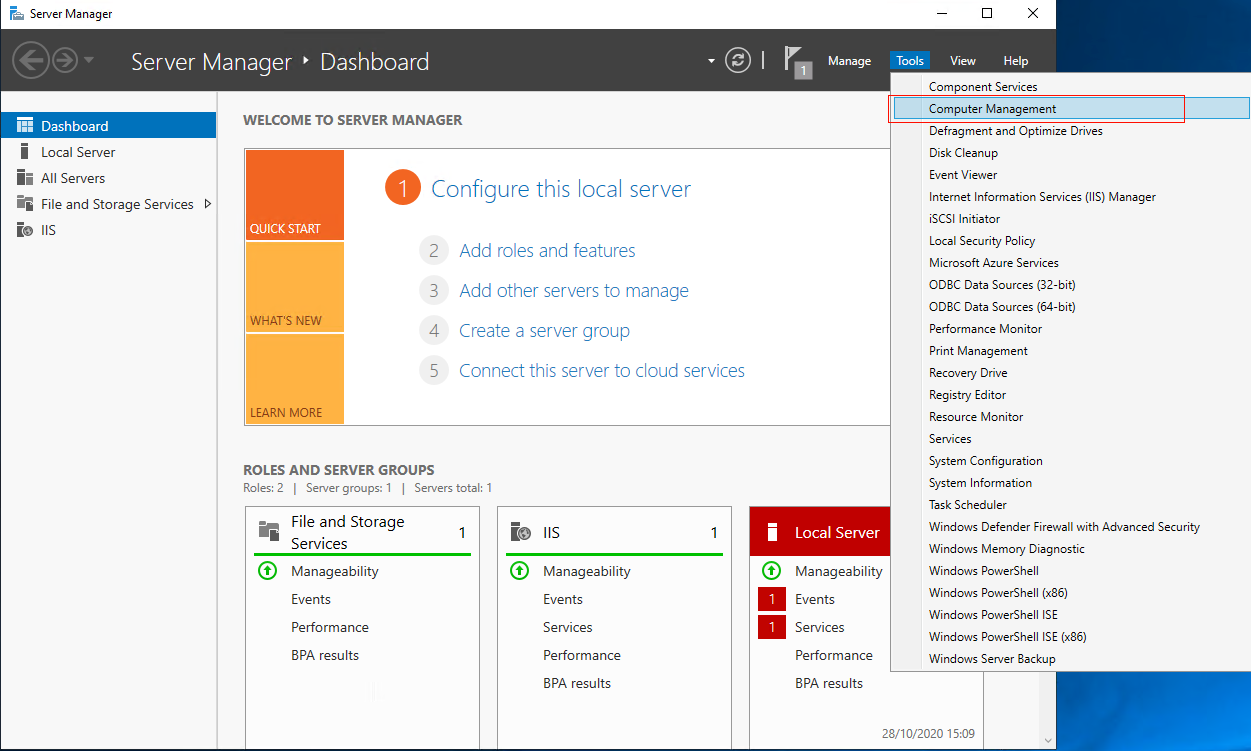
Task: Click red Services alert badge in Local Server
Action: click(771, 627)
